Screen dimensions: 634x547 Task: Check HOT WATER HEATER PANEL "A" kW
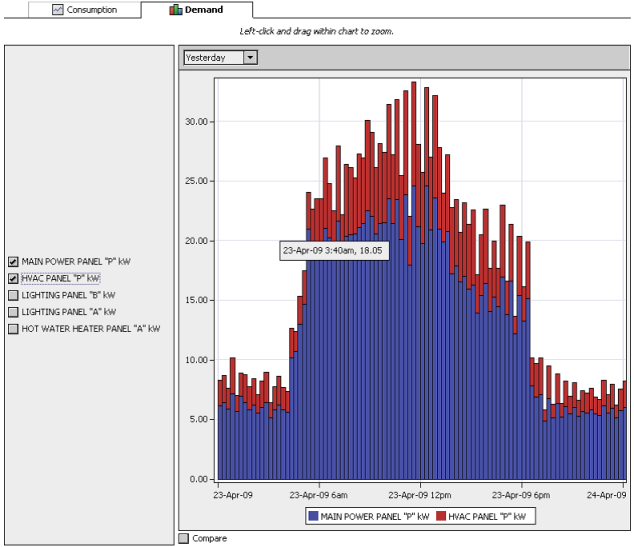pos(13,329)
